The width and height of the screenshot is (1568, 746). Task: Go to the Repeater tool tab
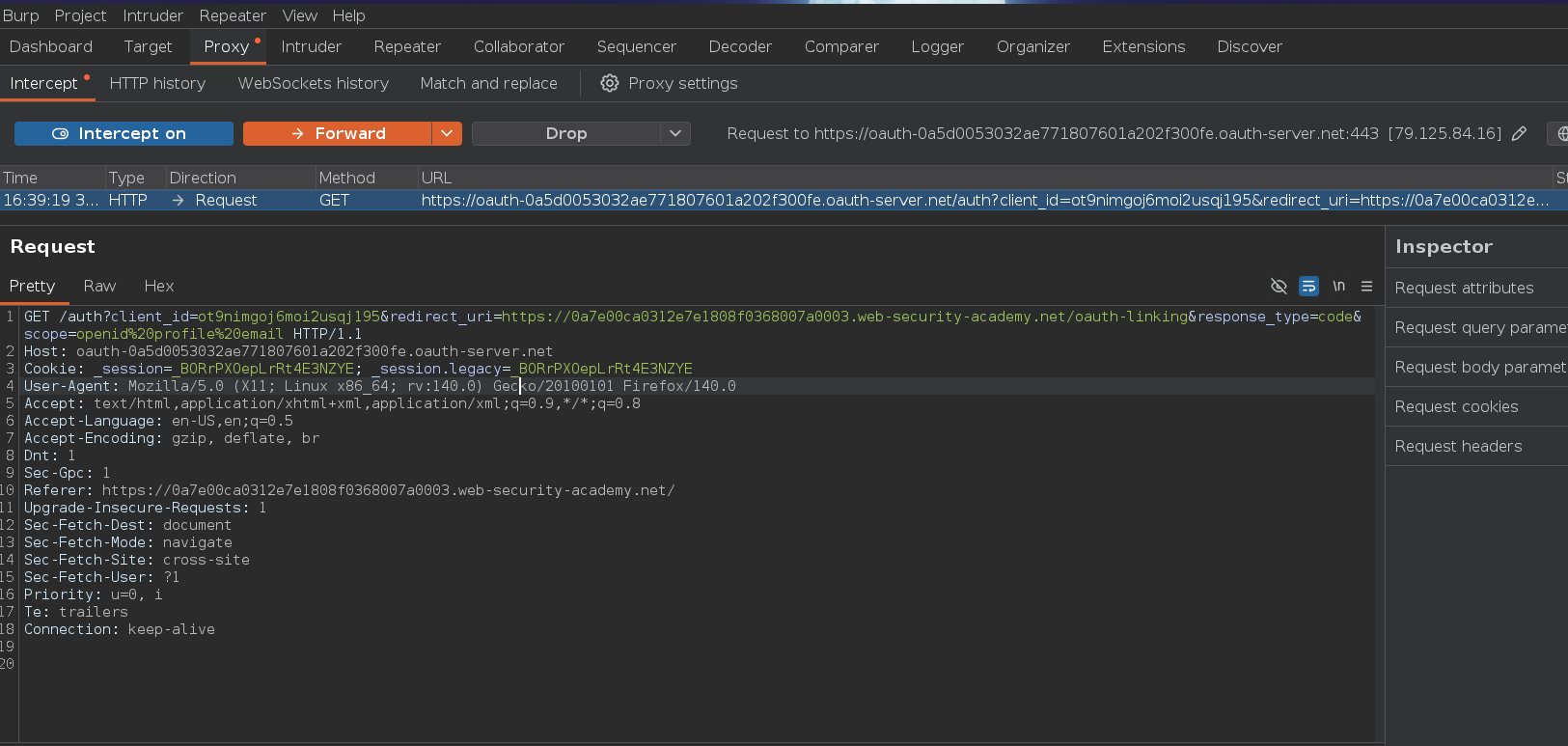[x=407, y=46]
